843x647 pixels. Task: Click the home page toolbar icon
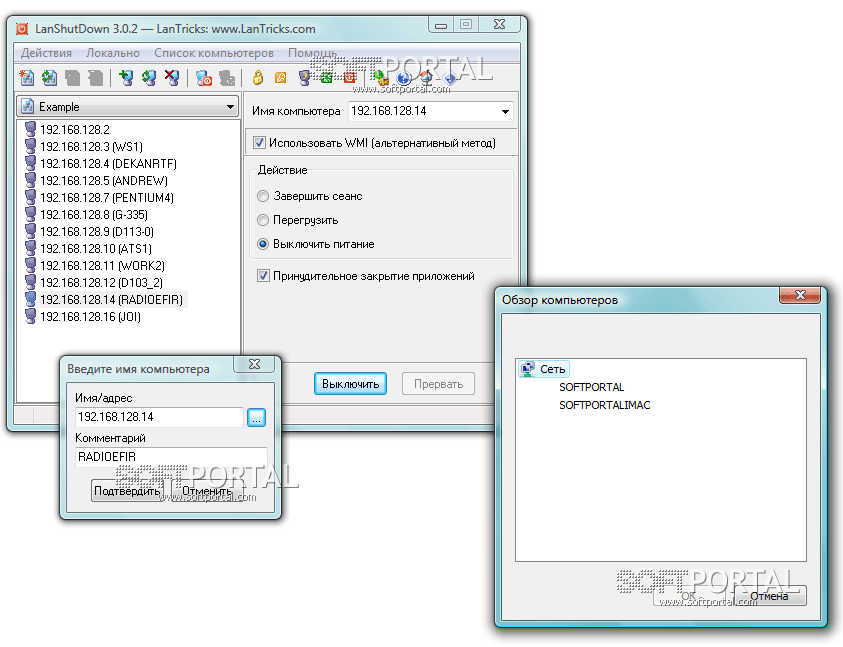click(x=427, y=79)
